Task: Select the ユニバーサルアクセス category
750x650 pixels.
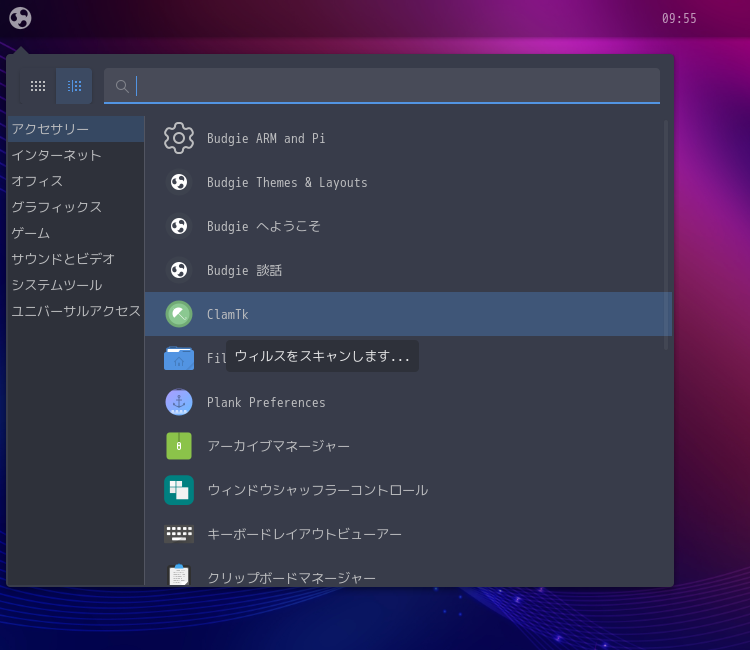Action: (x=76, y=311)
